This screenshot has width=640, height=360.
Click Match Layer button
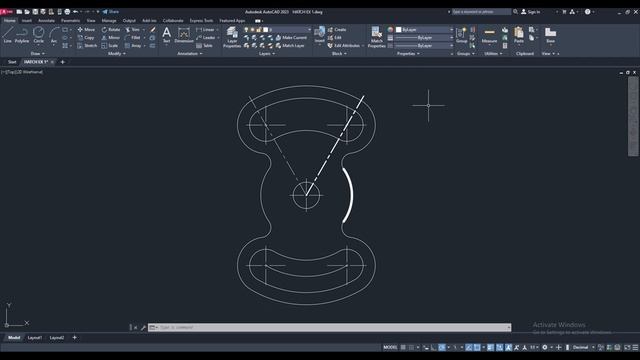290,46
